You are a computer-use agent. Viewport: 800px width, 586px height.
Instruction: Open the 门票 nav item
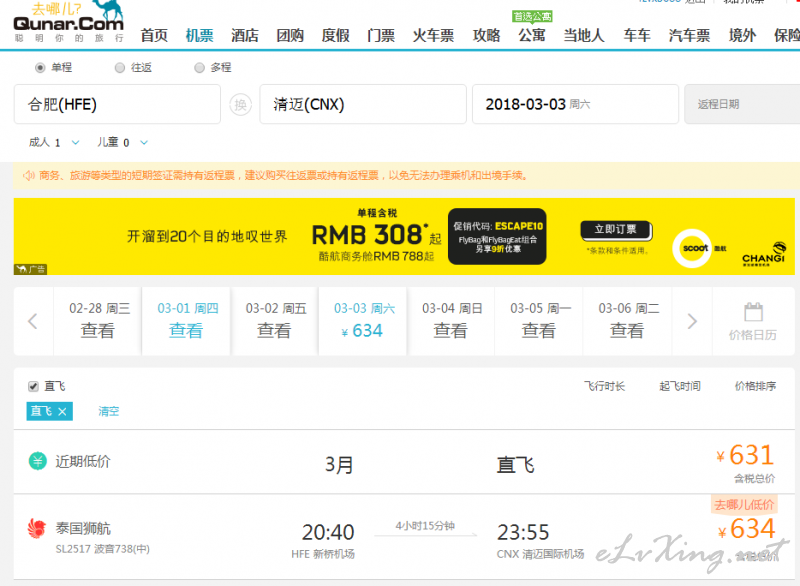click(x=381, y=35)
